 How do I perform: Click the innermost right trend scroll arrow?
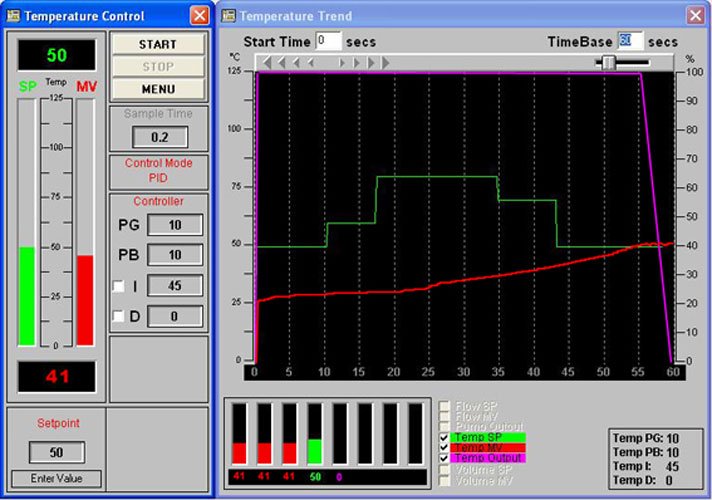(x=342, y=63)
